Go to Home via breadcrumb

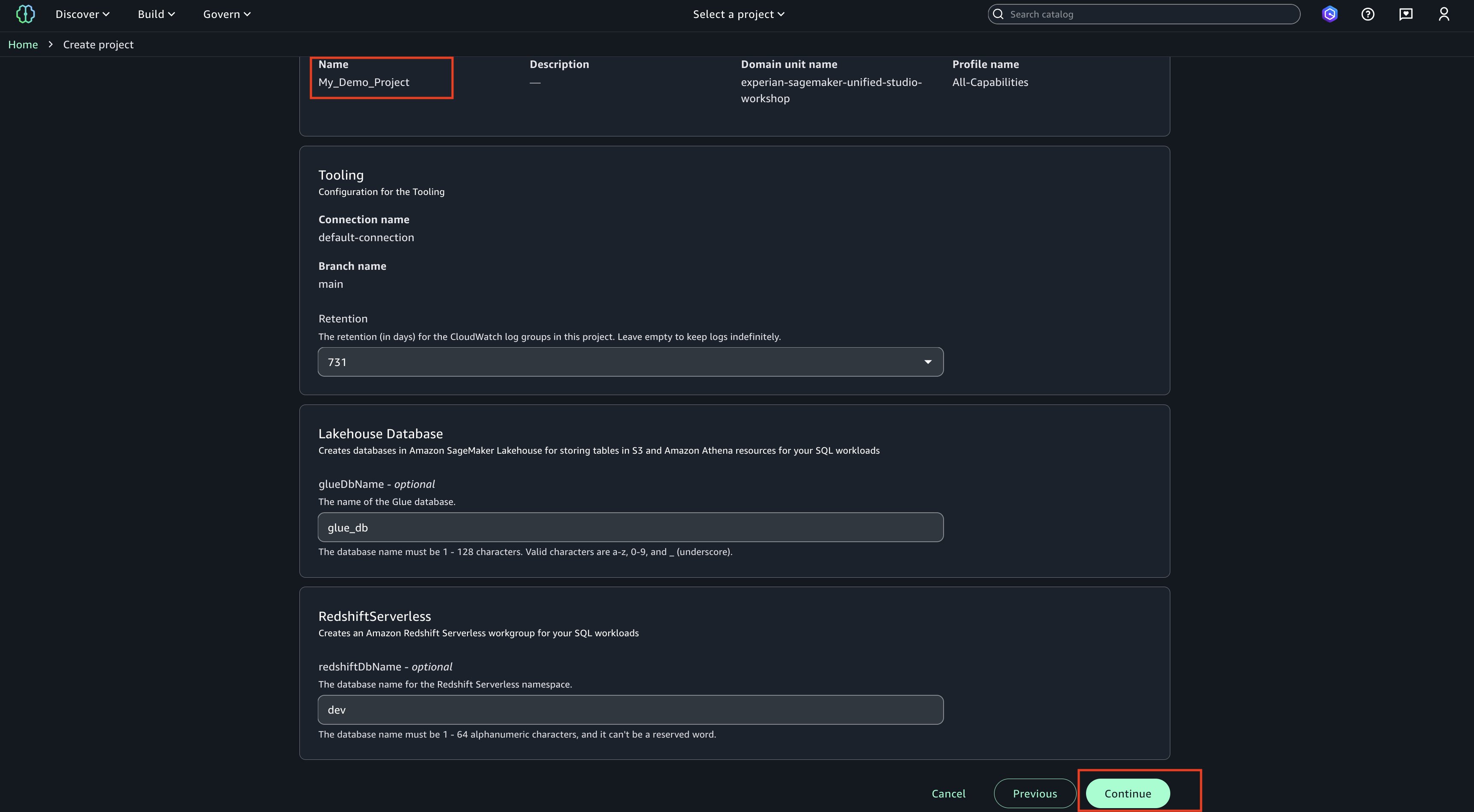[x=23, y=44]
